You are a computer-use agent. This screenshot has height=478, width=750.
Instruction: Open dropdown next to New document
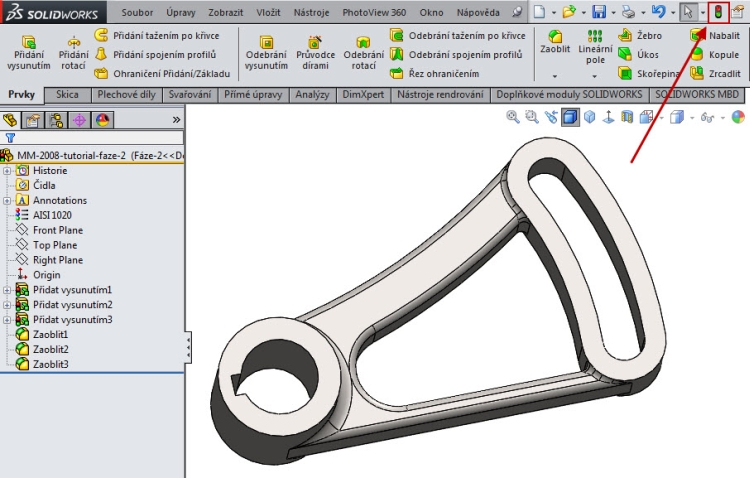tap(553, 12)
